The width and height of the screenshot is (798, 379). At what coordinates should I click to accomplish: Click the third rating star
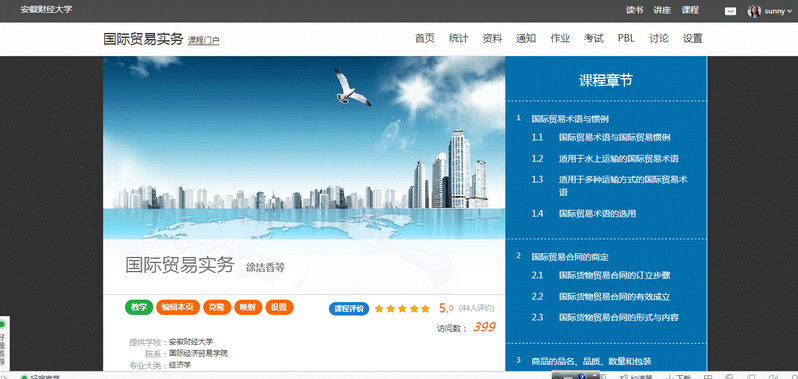[403, 308]
